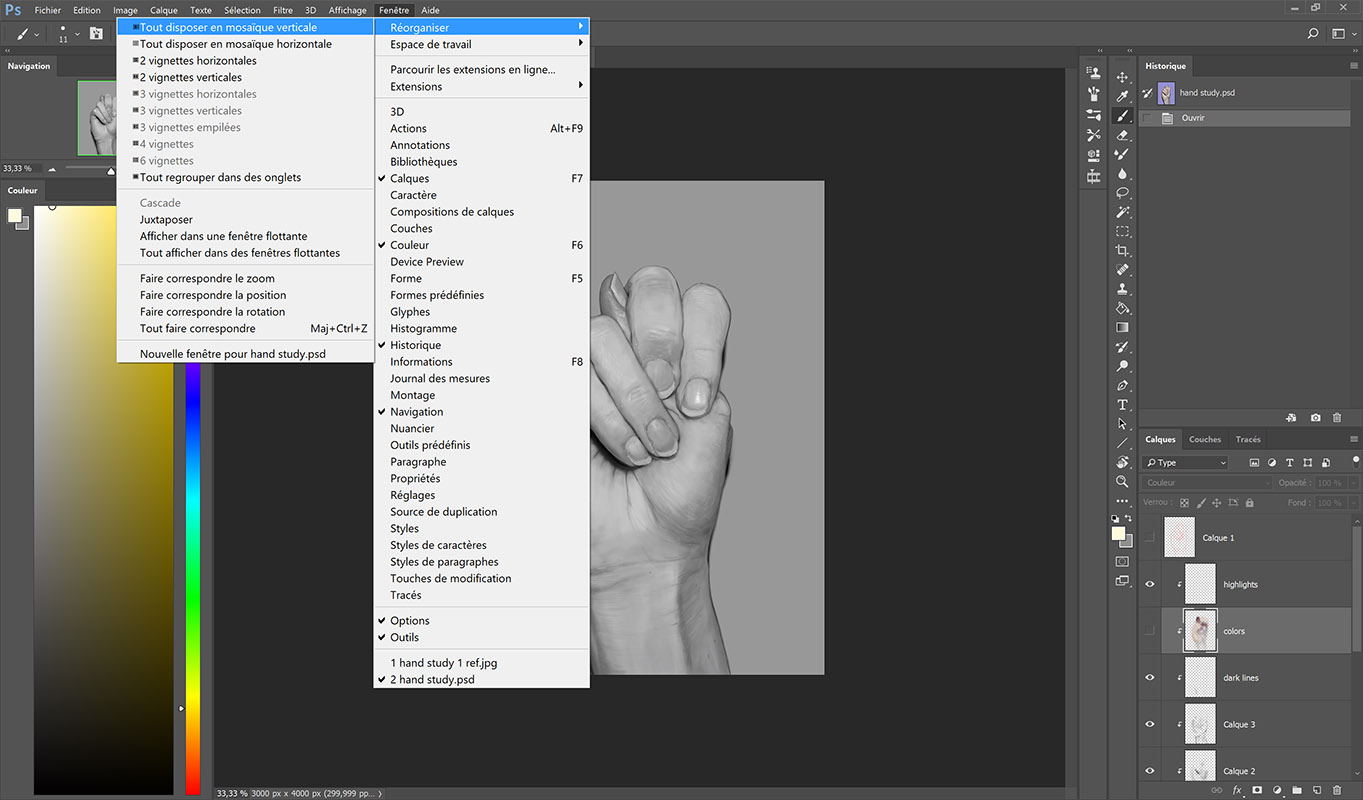This screenshot has height=800, width=1363.
Task: Open the layer filter Type dropdown
Action: (1186, 463)
